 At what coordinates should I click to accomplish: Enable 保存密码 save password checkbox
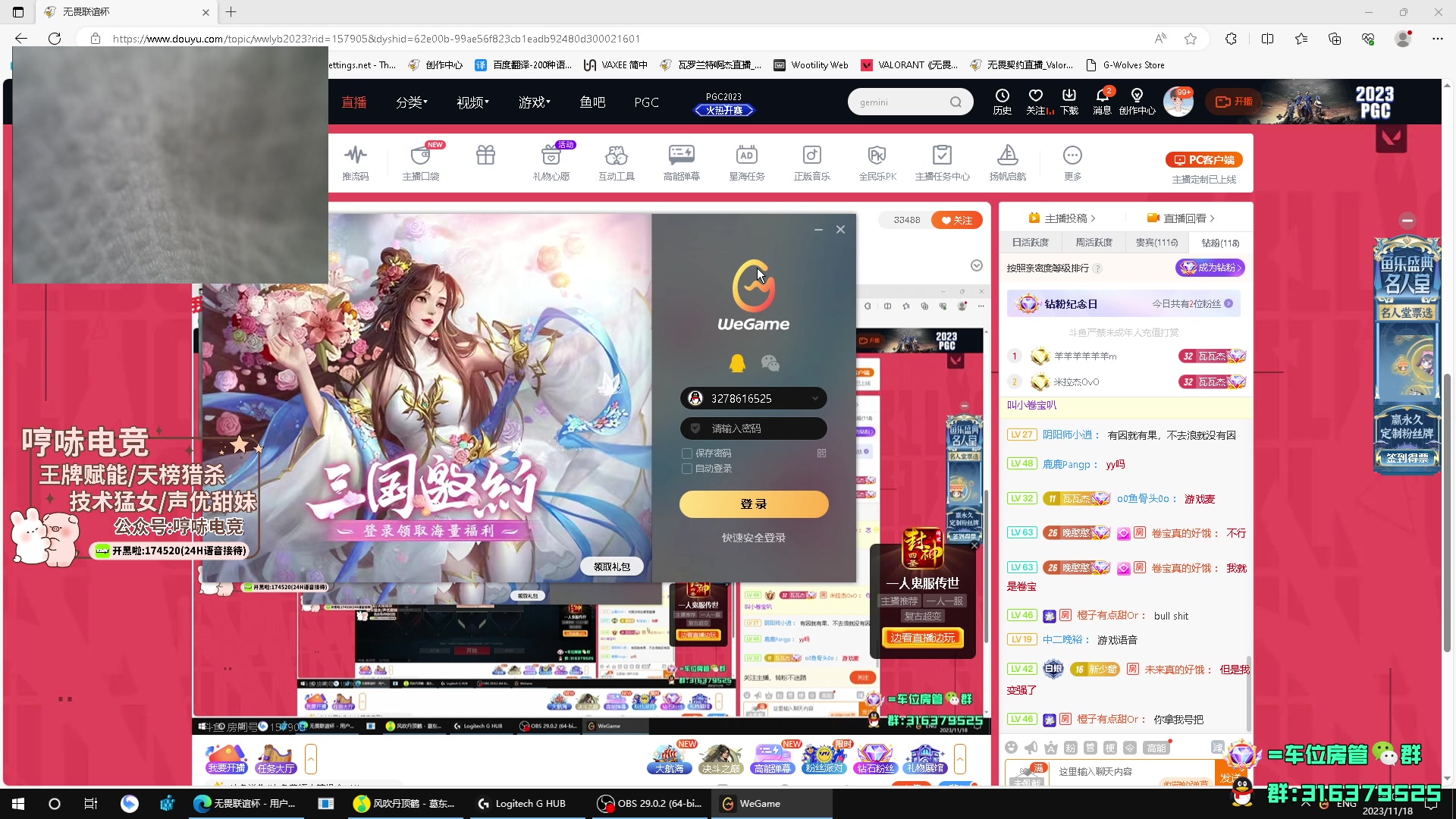click(687, 453)
